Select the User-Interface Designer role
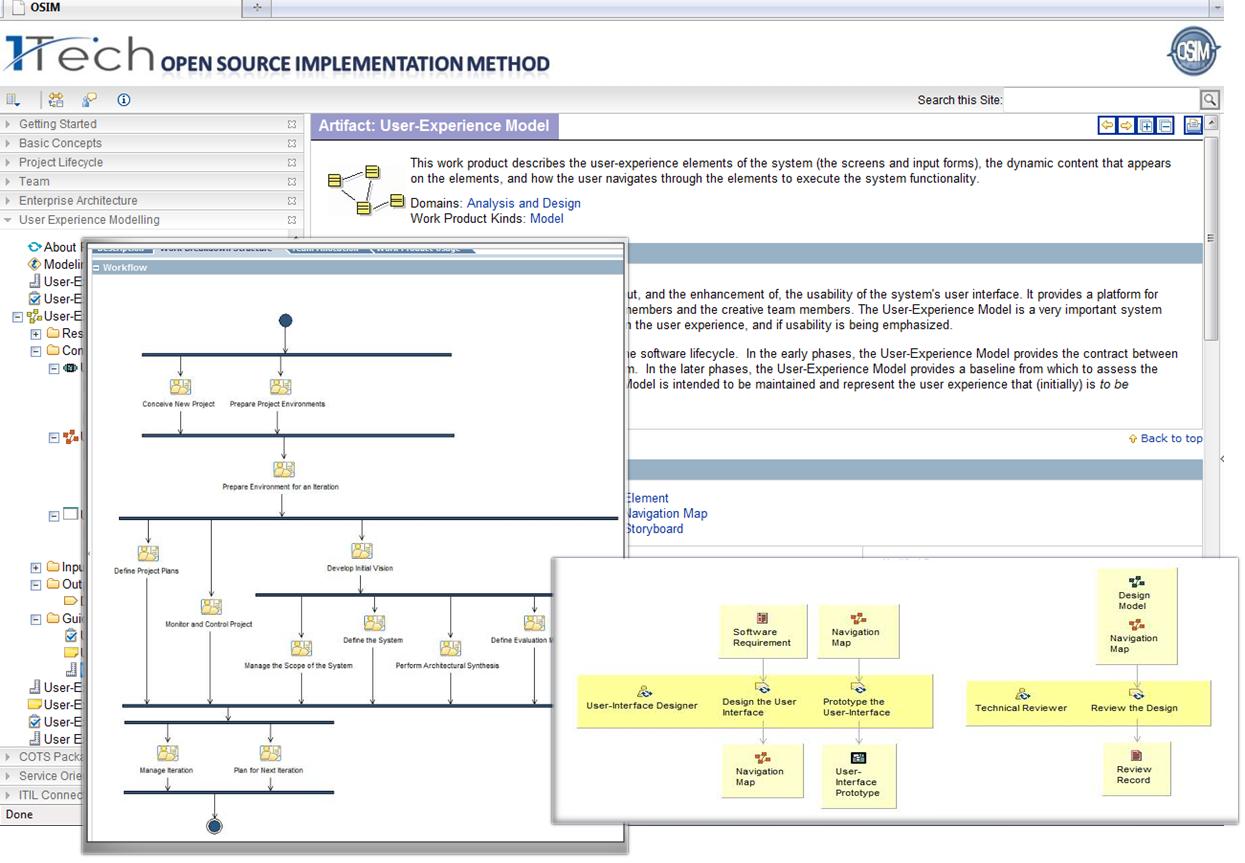This screenshot has width=1245, height=863. [643, 699]
